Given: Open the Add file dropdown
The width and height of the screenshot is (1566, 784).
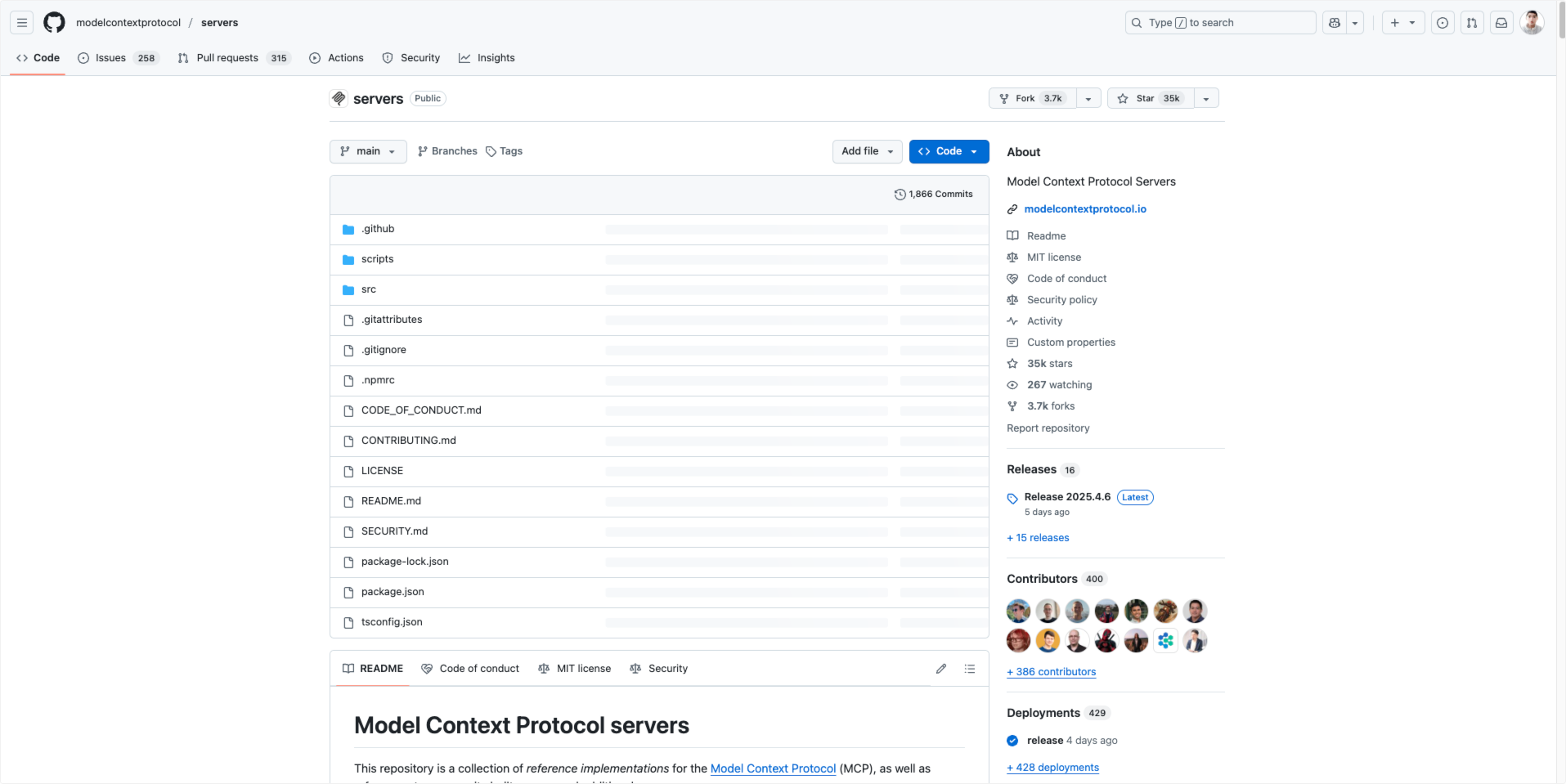Looking at the screenshot, I should pyautogui.click(x=868, y=151).
